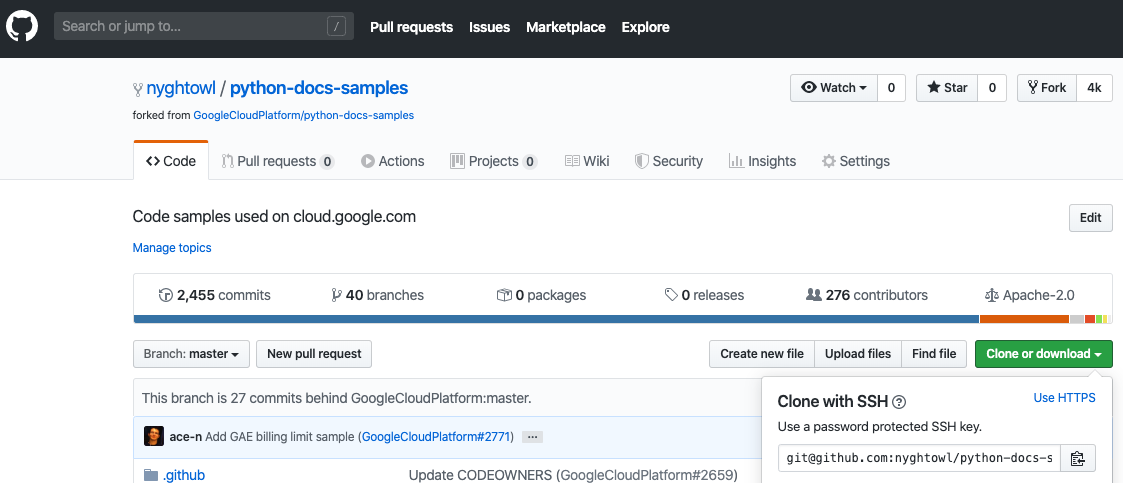Focus the Search or jump to field
This screenshot has height=483, width=1123.
(203, 27)
